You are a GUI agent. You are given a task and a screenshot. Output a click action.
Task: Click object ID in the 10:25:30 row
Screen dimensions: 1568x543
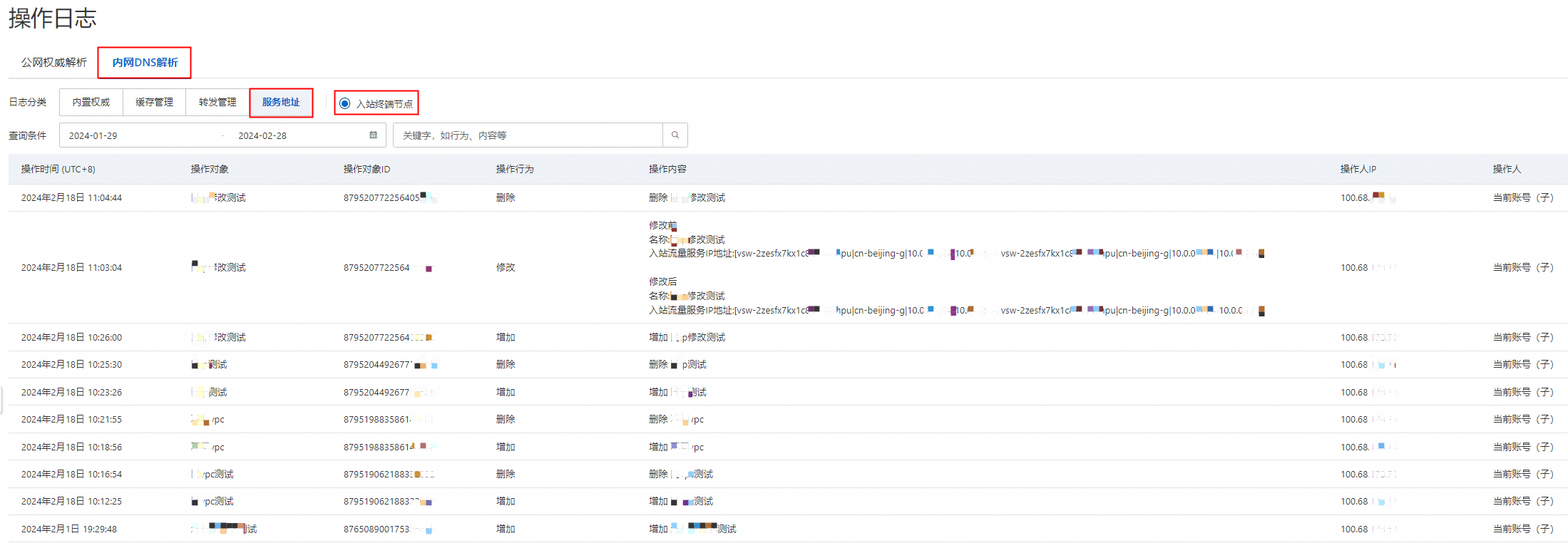[390, 364]
